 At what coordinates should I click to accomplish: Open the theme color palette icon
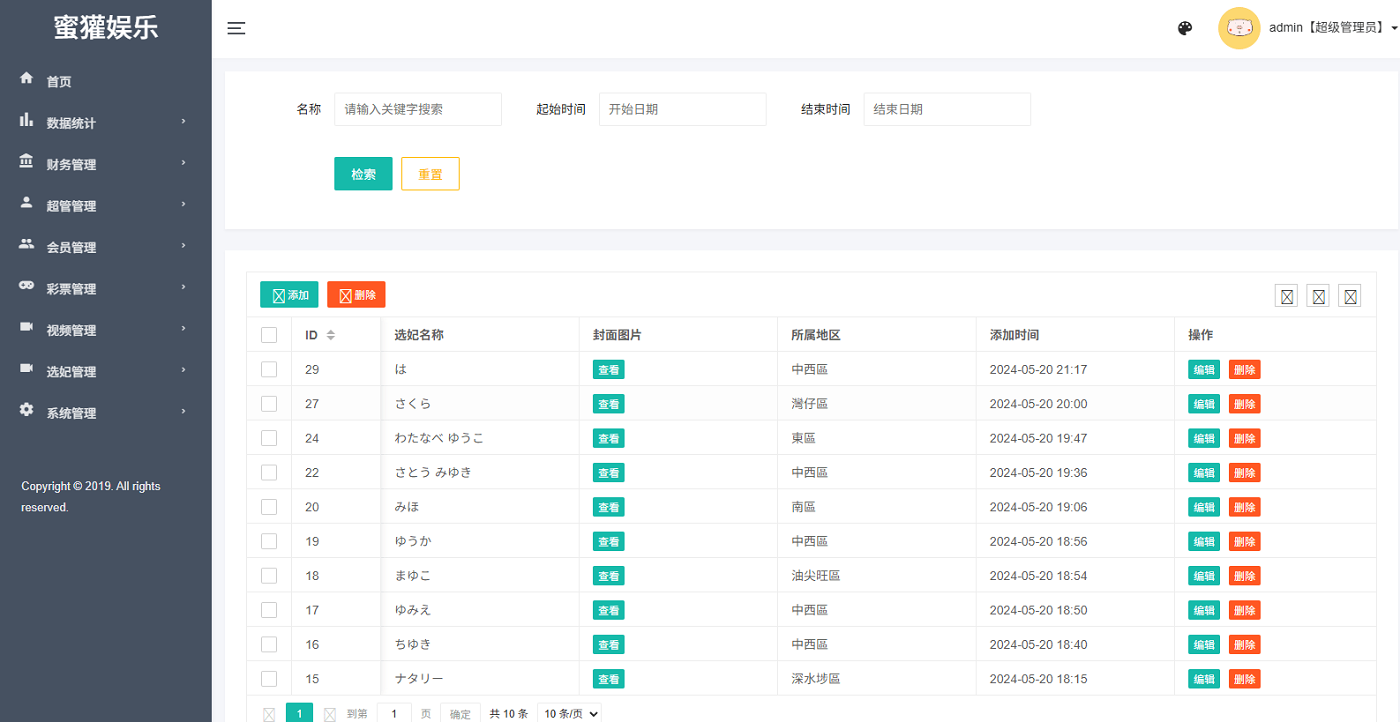1185,28
